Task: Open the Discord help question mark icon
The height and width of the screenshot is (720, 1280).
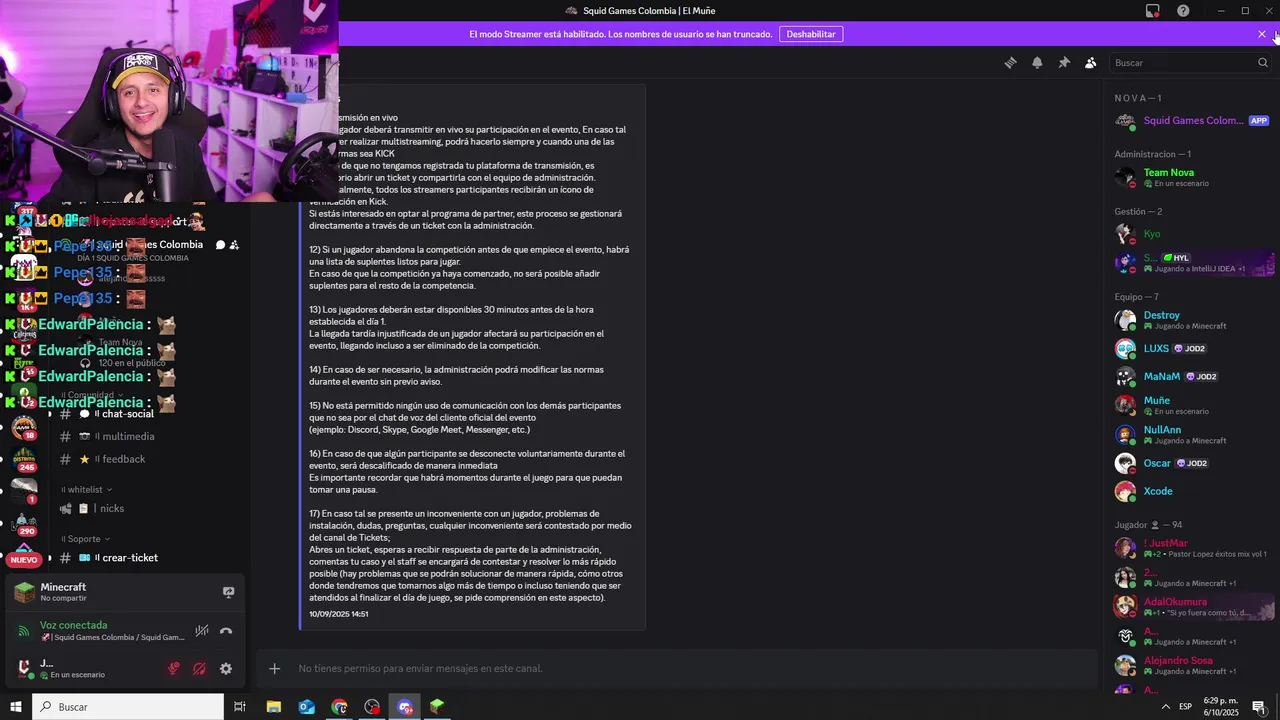Action: pos(1183,11)
